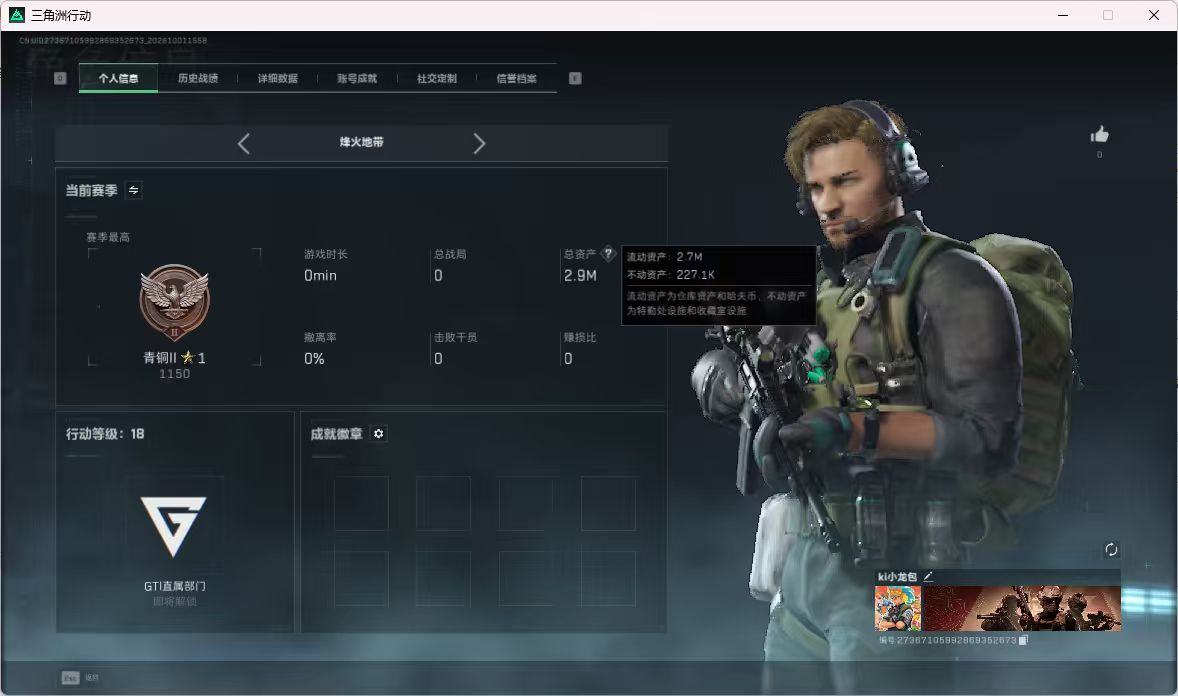1178x696 pixels.
Task: Click the E key hint after the tabs
Action: click(575, 78)
